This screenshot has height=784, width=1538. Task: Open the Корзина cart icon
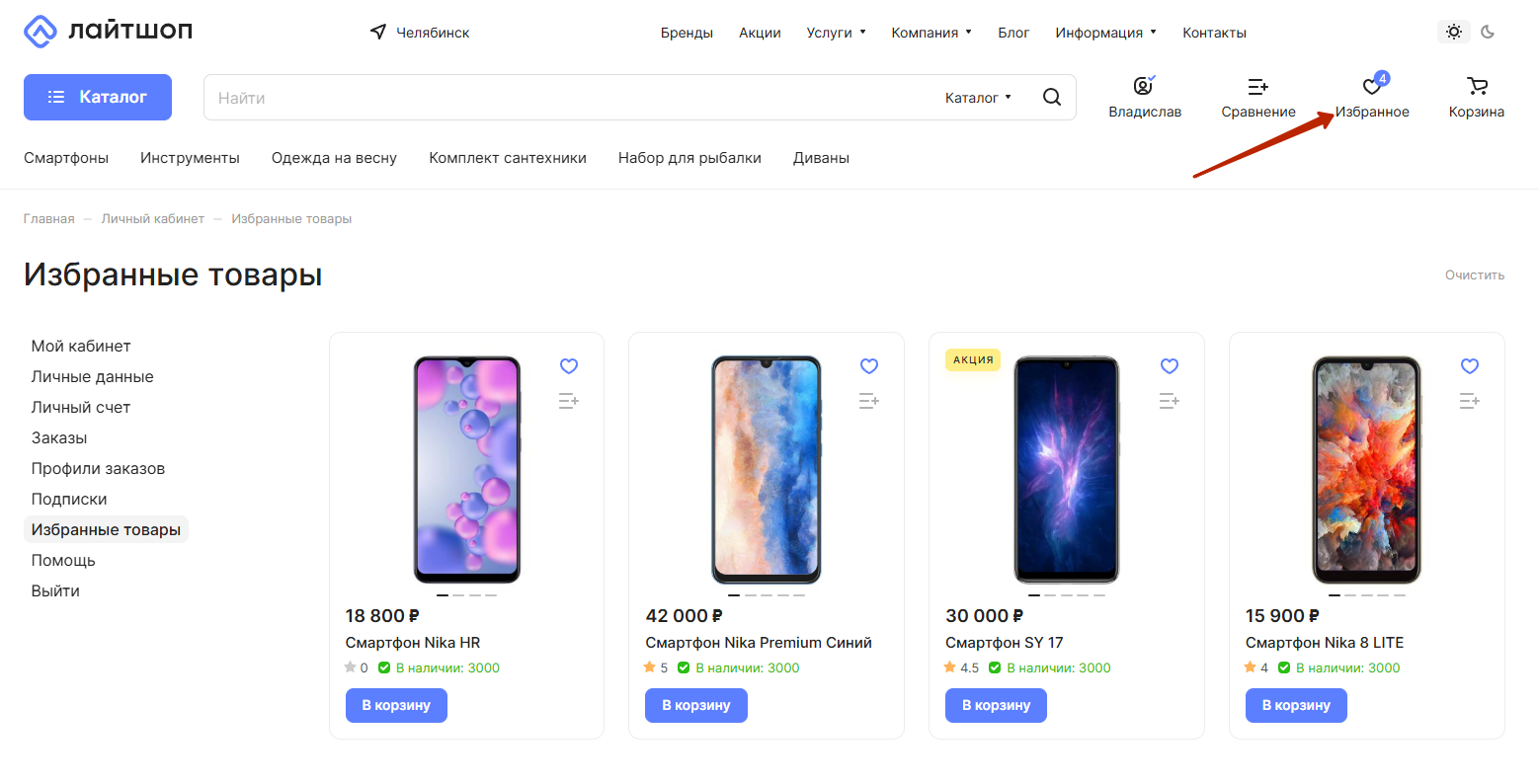coord(1477,87)
